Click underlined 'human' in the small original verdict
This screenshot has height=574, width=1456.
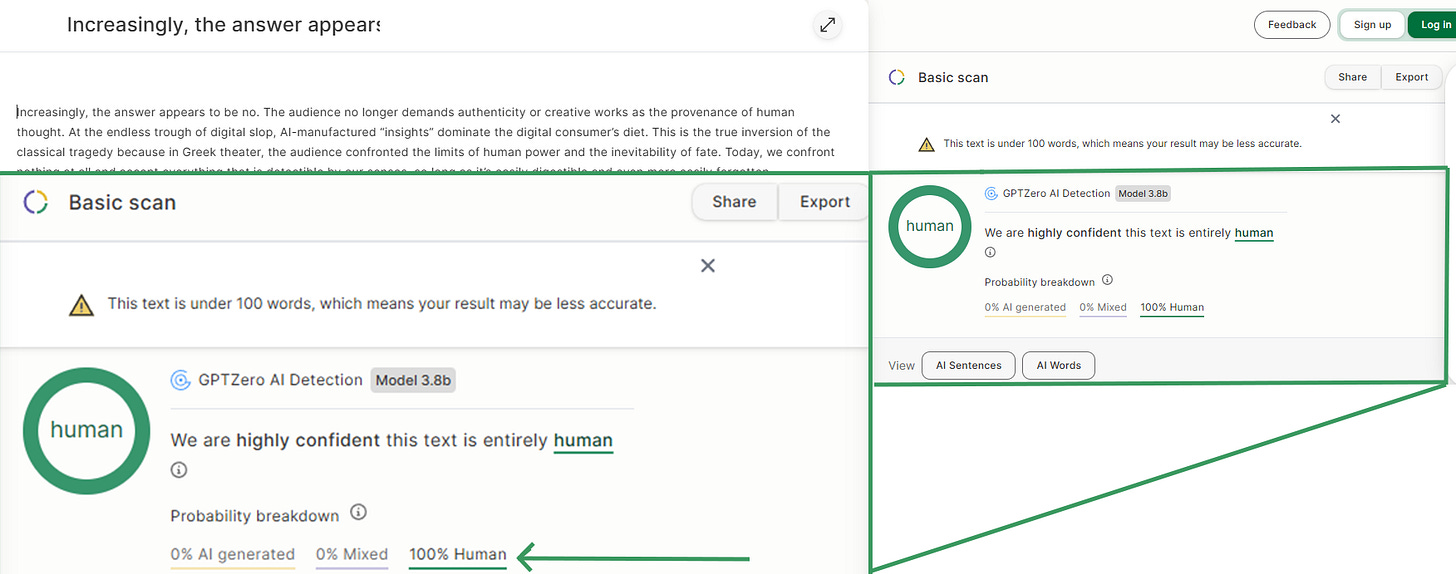1254,233
